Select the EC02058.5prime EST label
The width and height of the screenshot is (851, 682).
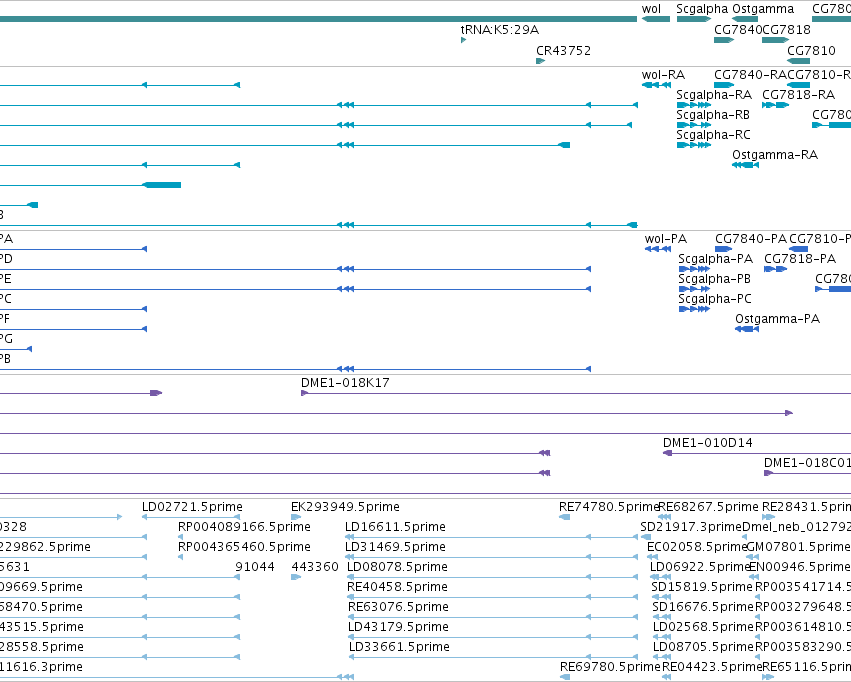click(697, 547)
